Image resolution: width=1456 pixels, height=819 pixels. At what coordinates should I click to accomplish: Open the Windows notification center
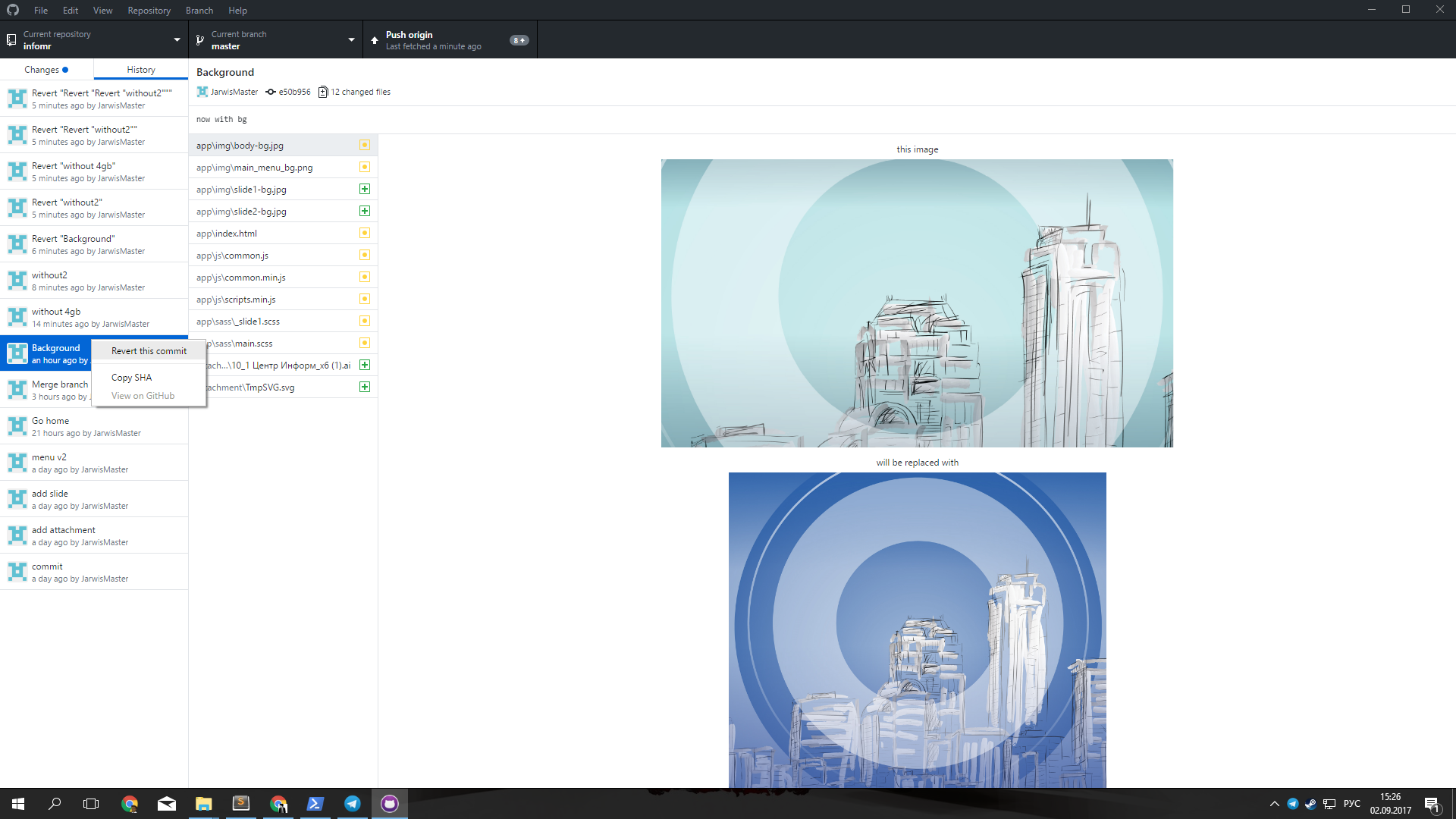point(1432,804)
